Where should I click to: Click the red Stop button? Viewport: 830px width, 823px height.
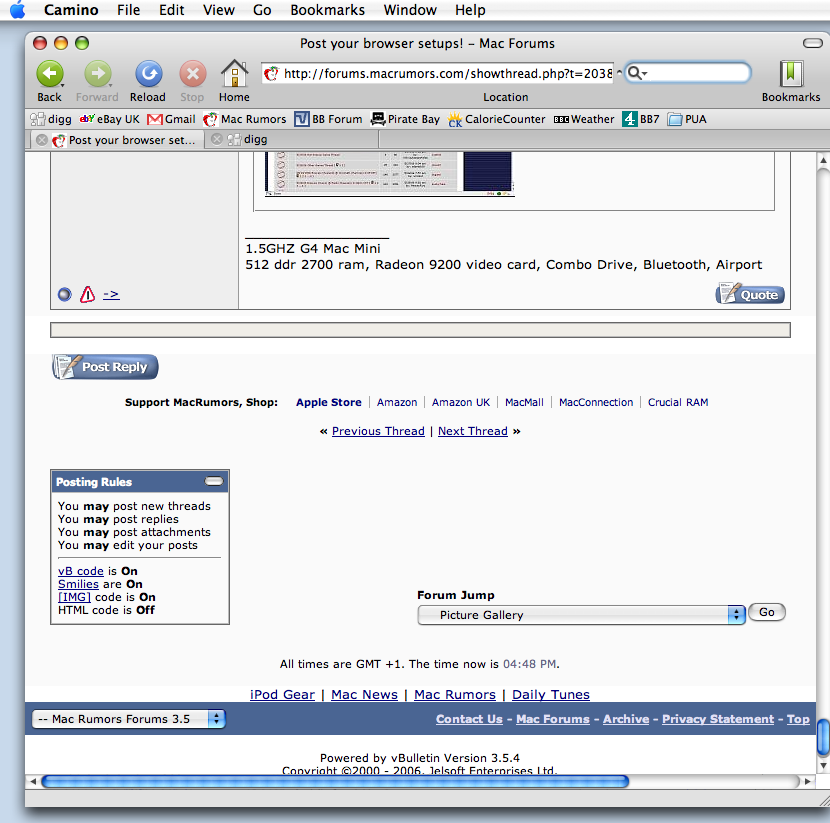(193, 74)
